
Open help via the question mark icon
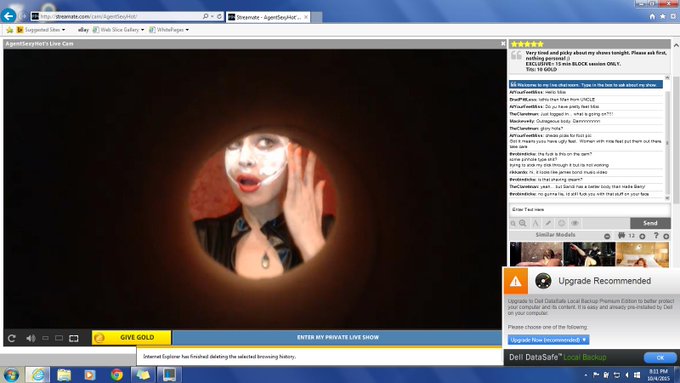656,236
